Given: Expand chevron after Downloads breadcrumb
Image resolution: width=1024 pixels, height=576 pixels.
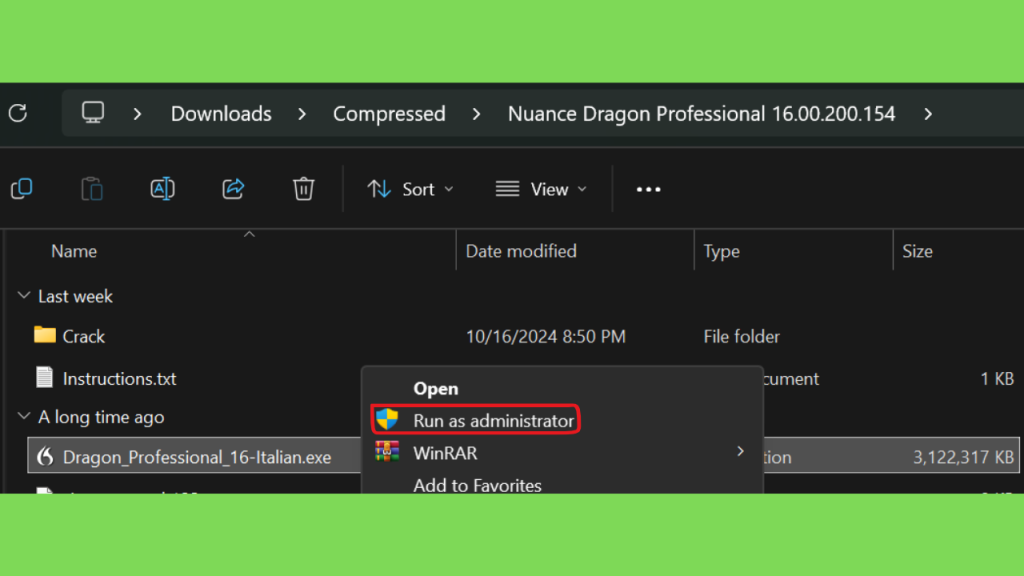Looking at the screenshot, I should pyautogui.click(x=302, y=114).
